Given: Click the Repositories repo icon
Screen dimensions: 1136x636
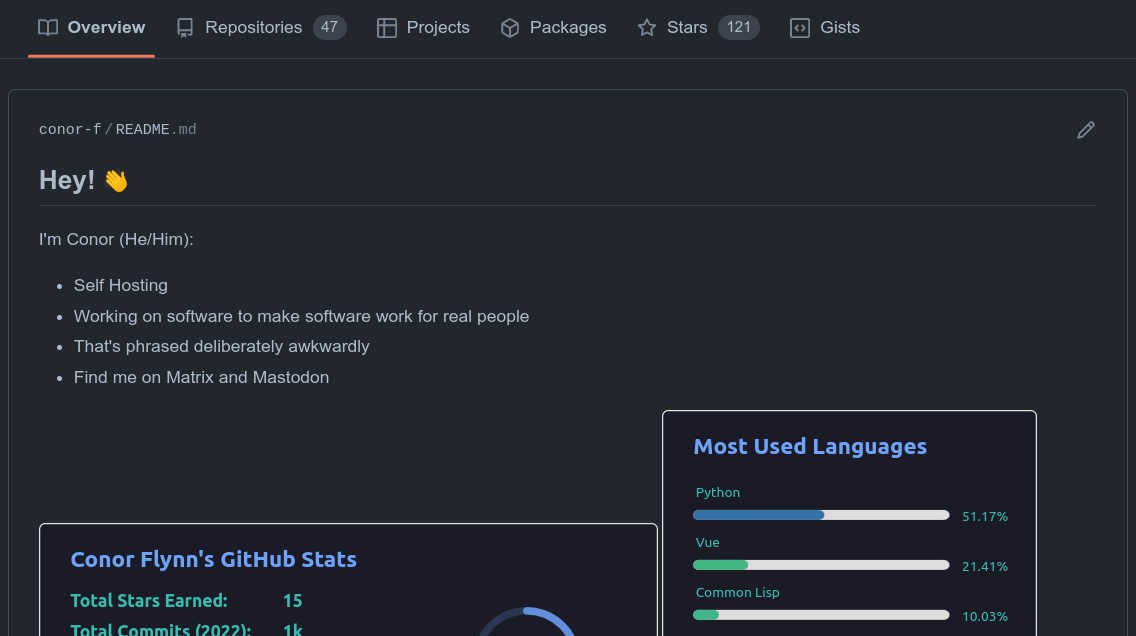Looking at the screenshot, I should pyautogui.click(x=185, y=28).
